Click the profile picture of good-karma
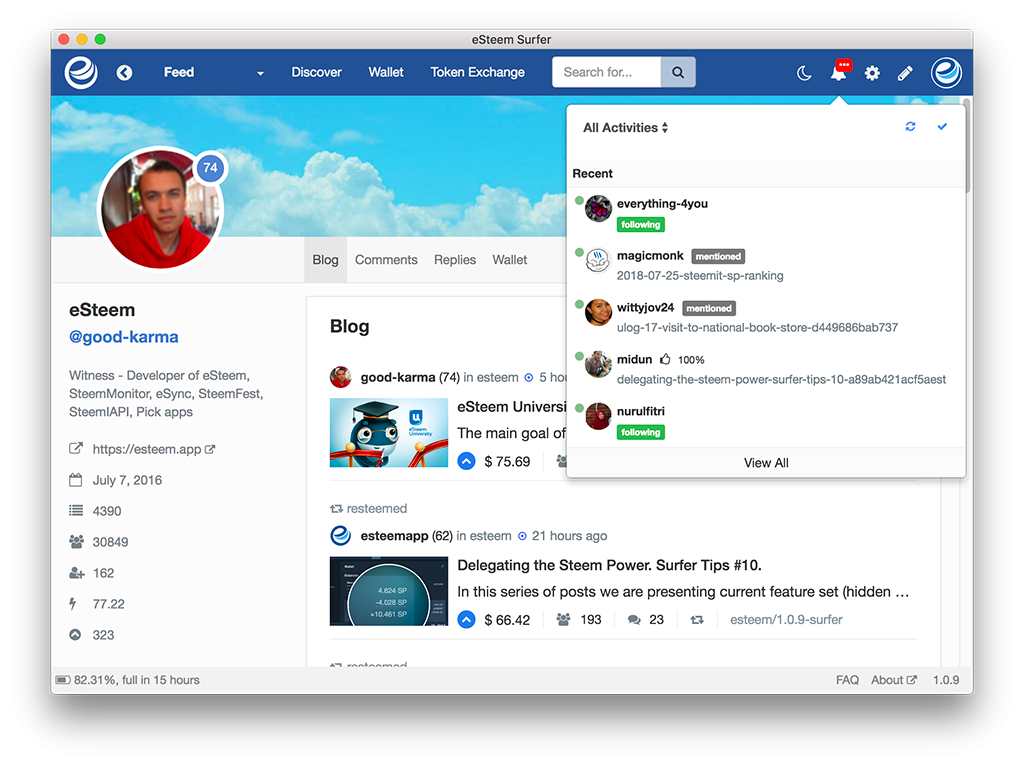1024x767 pixels. (x=161, y=208)
